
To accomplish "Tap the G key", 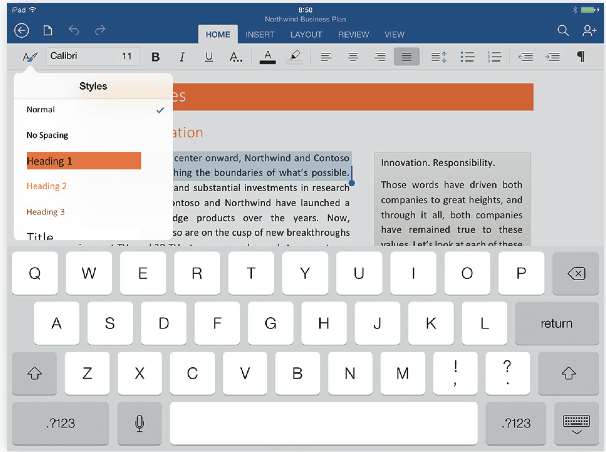I will coord(270,323).
